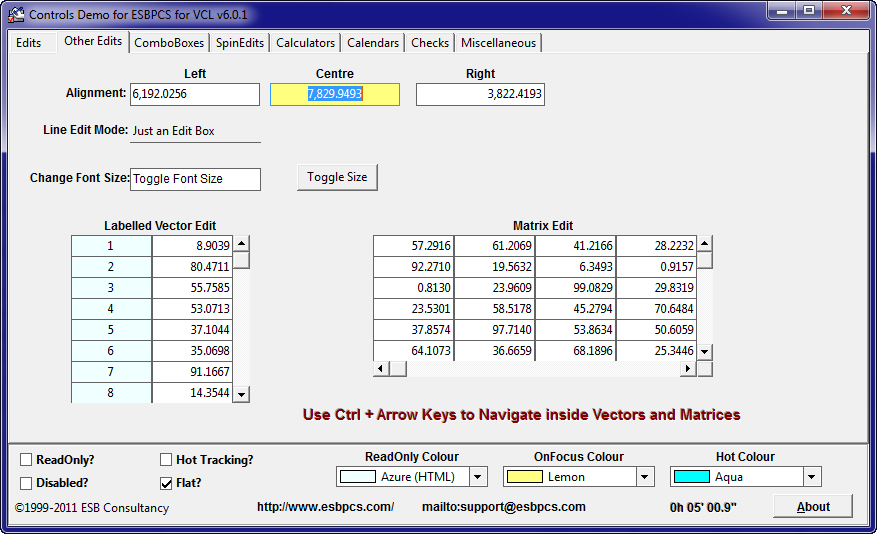The image size is (877, 534).
Task: Click the Azure (HTML) colour swatch
Action: (x=358, y=477)
